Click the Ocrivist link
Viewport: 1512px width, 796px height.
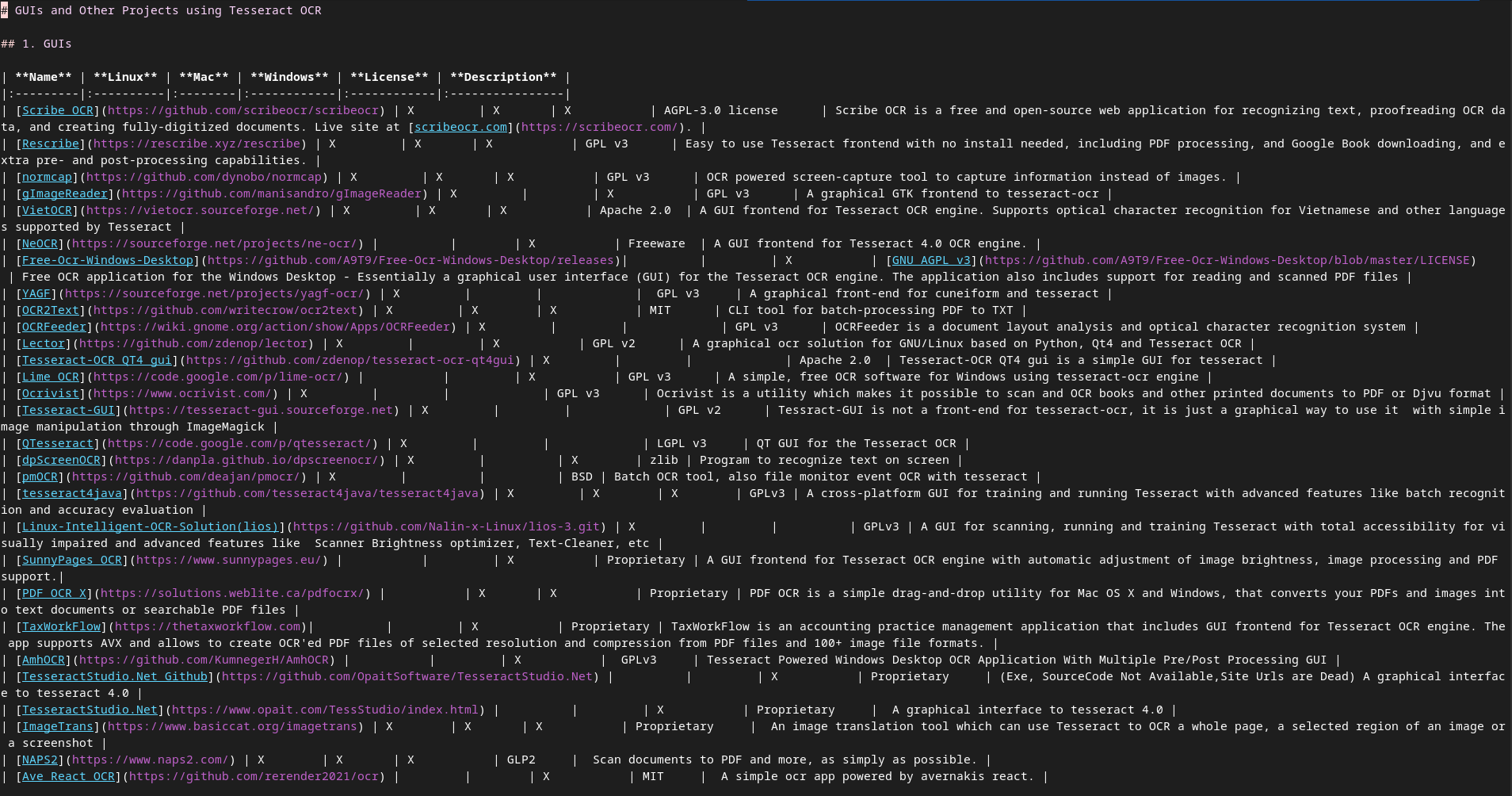[51, 393]
